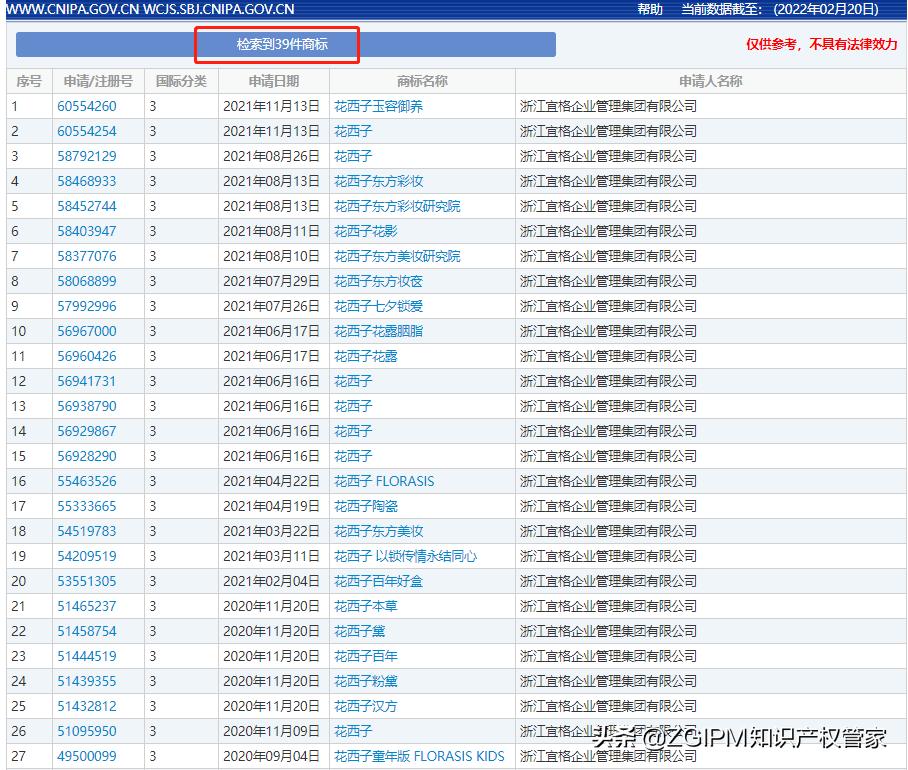
Task: Open registration number 56928290
Action: tap(87, 456)
